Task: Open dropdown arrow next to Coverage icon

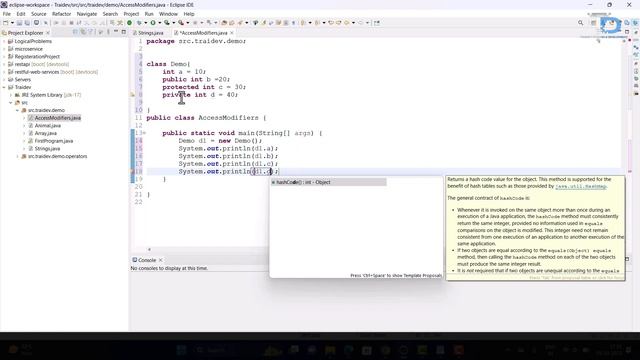Action: 173,23
